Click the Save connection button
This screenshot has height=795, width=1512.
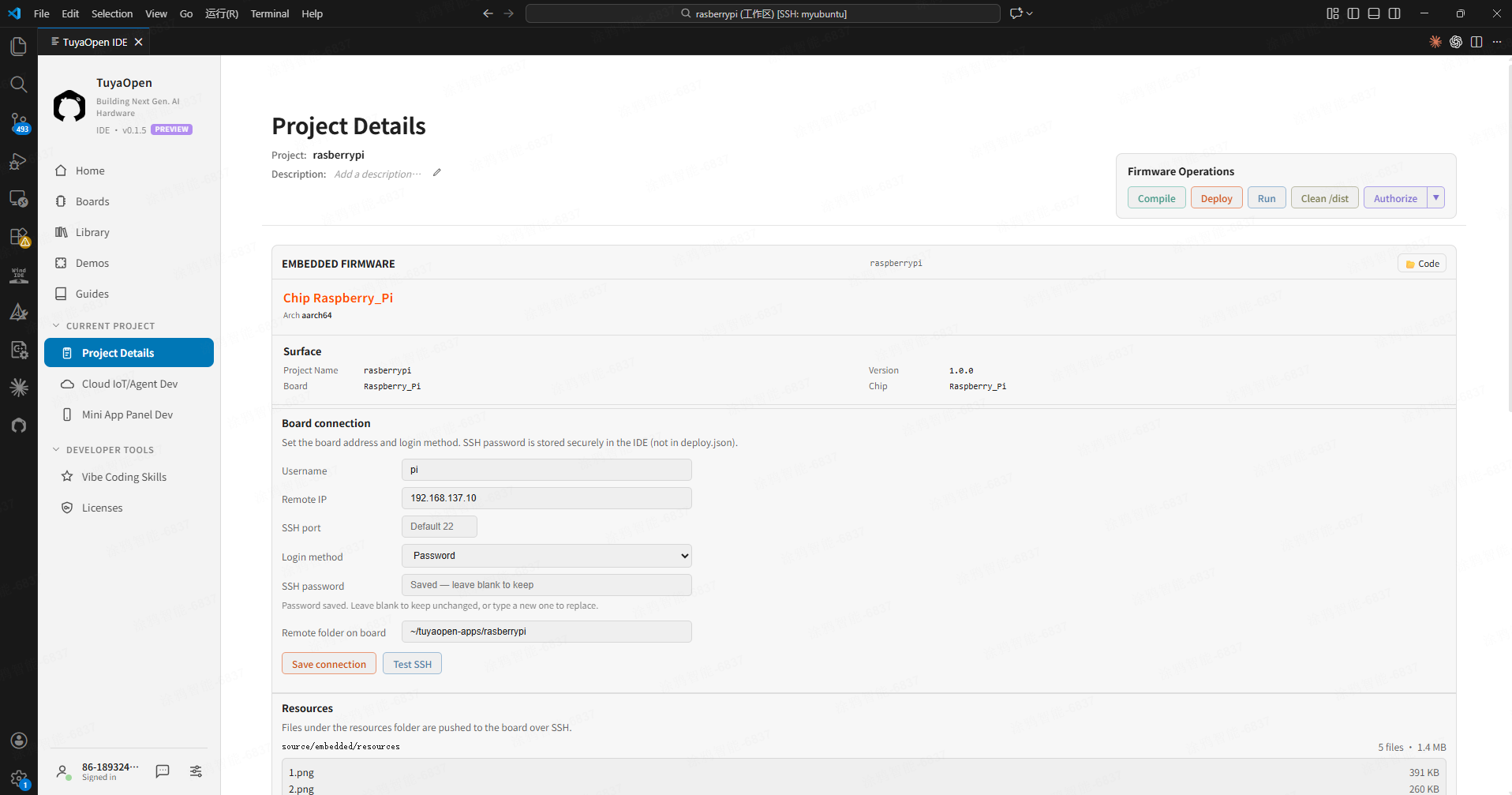click(329, 664)
